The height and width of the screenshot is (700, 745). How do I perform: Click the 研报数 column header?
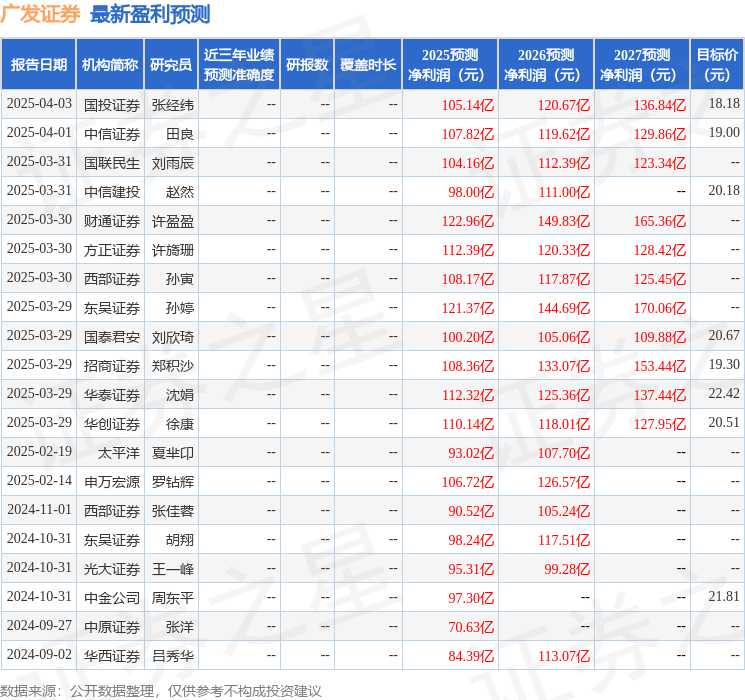(307, 65)
